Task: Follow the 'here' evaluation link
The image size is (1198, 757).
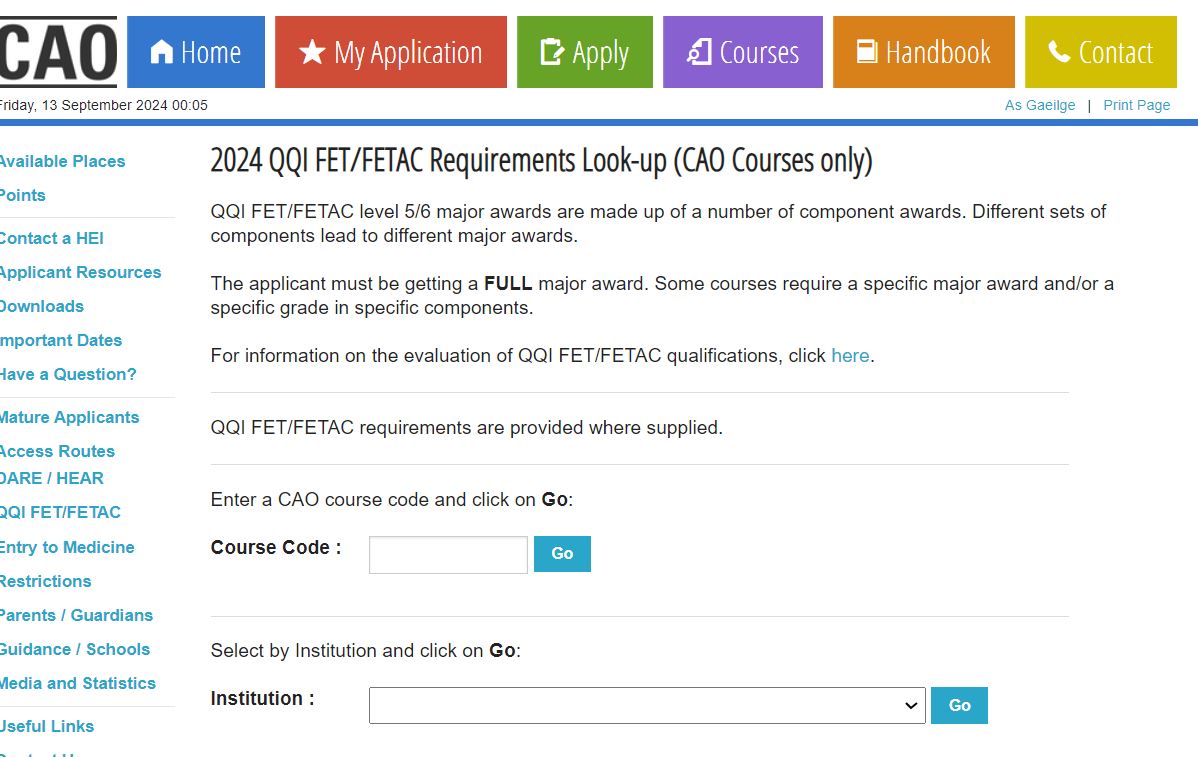Action: [x=850, y=356]
